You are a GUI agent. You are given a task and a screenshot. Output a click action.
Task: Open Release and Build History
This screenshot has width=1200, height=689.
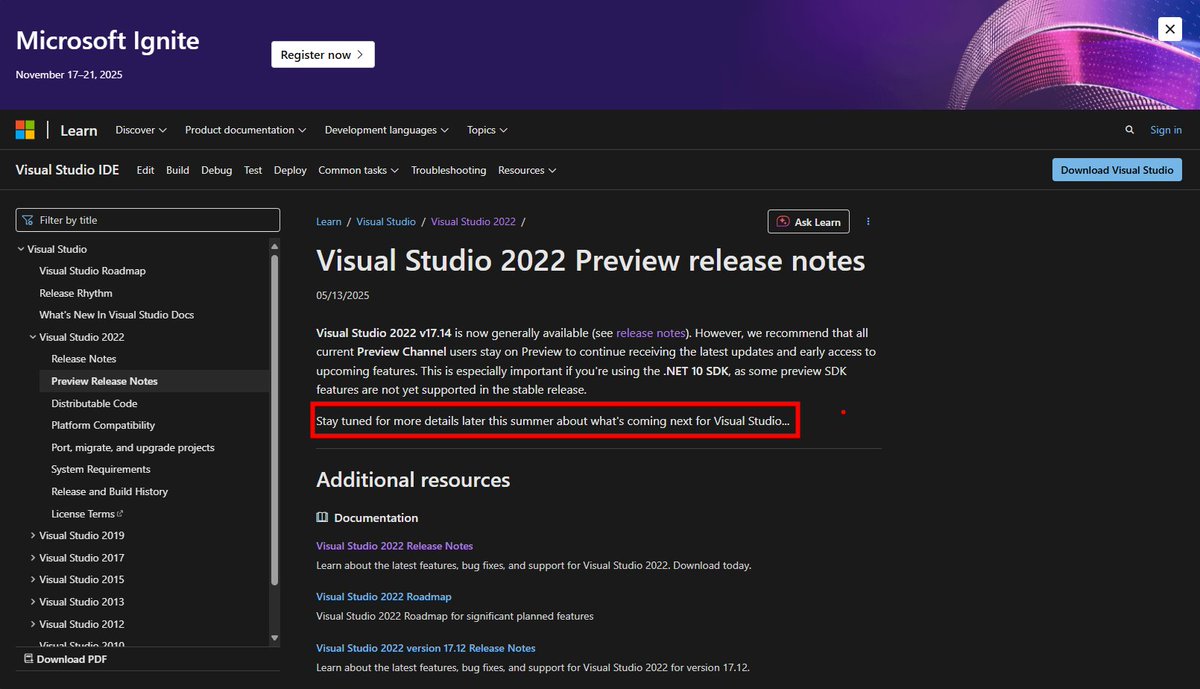tap(110, 492)
